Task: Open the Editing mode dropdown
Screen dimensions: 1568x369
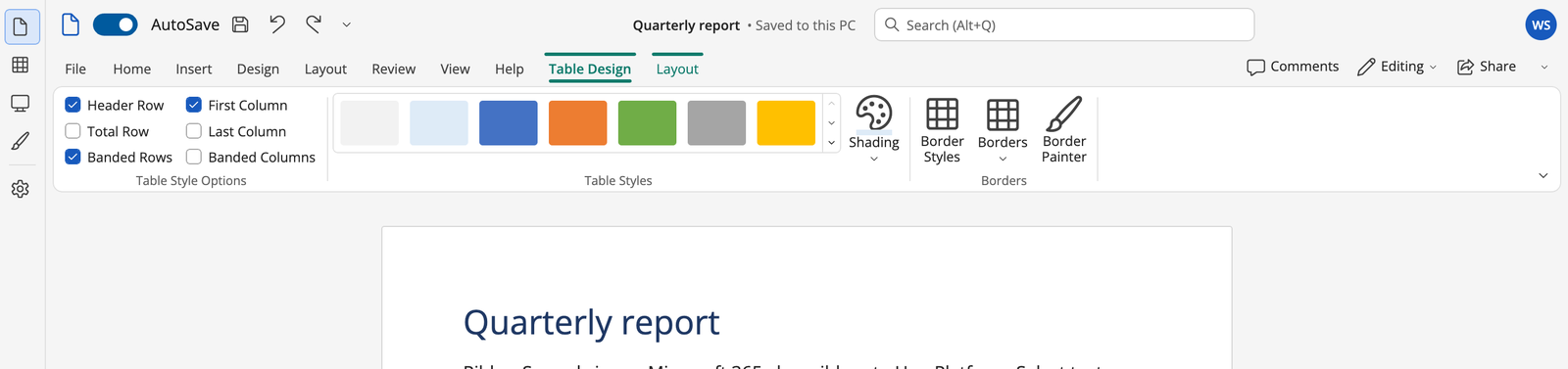Action: (1397, 67)
